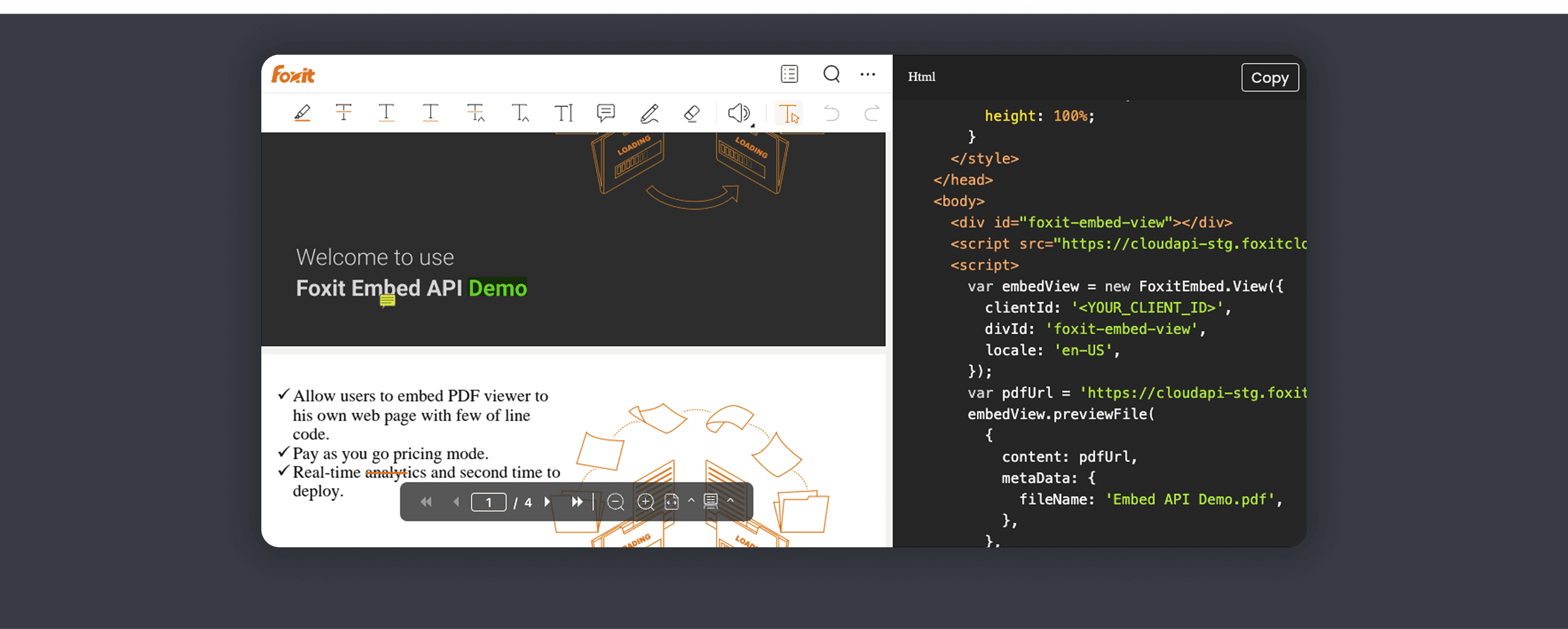Click the Foxit logo

293,74
